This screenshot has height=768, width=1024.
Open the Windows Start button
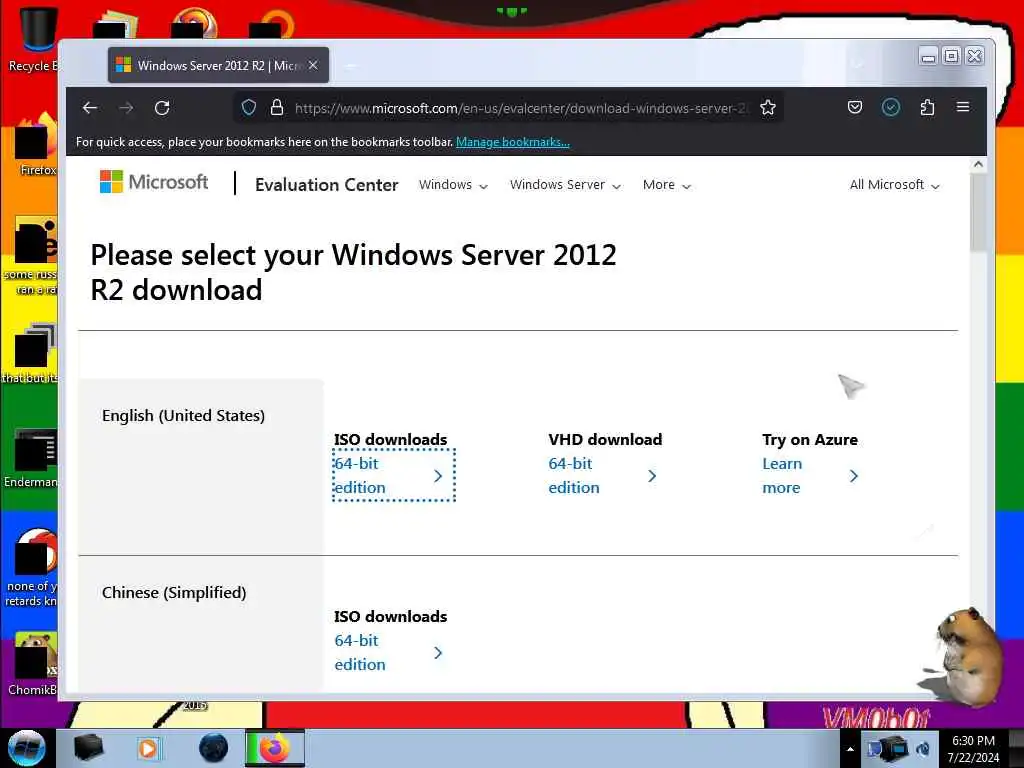click(27, 748)
